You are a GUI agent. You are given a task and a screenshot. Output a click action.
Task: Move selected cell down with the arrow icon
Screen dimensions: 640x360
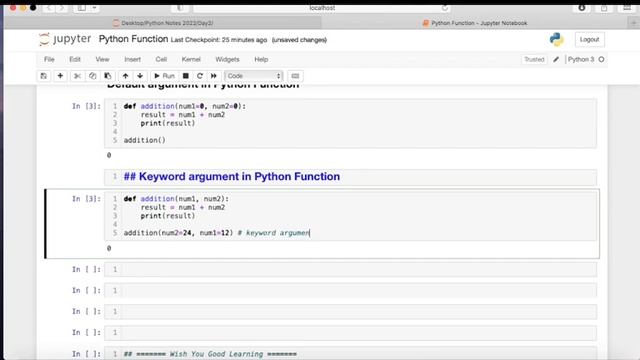pyautogui.click(x=140, y=76)
